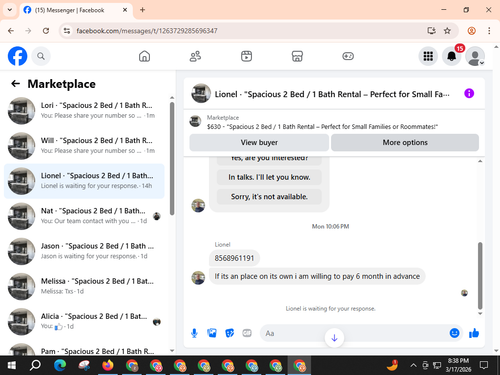Send a thumbs-up like
This screenshot has height=375, width=500.
474,333
